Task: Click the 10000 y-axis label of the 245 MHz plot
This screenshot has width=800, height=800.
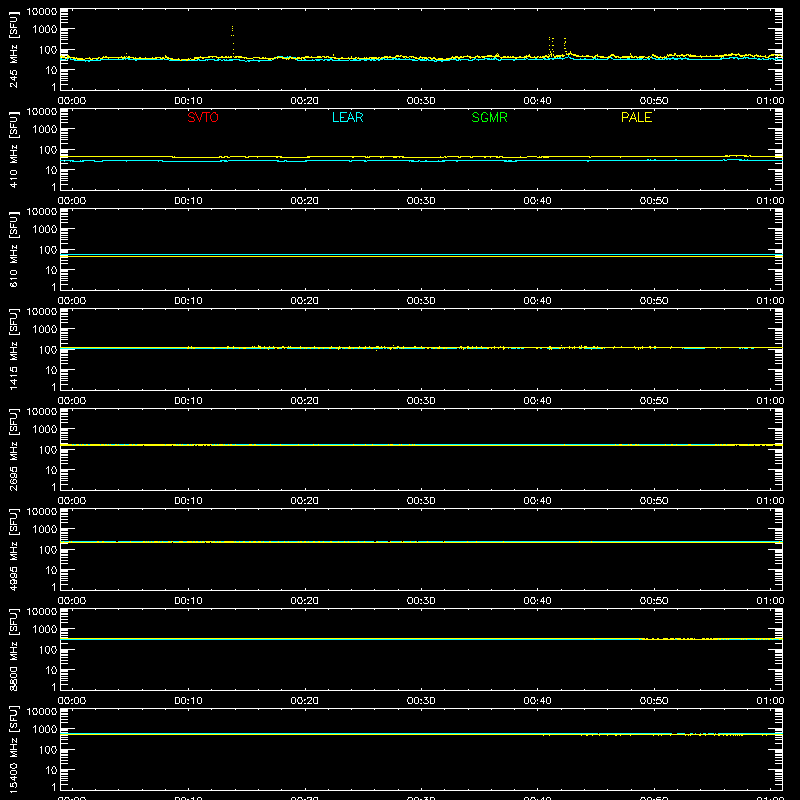Action: (x=42, y=12)
